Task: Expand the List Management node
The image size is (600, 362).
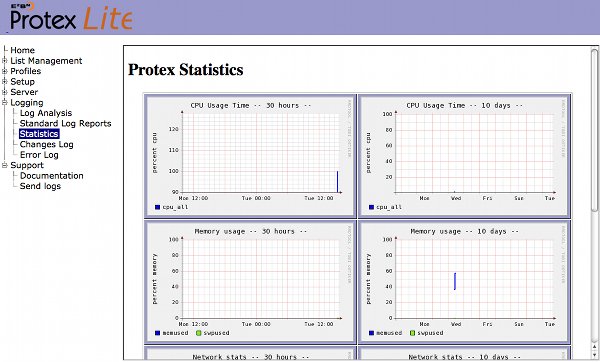Action: pyautogui.click(x=5, y=60)
